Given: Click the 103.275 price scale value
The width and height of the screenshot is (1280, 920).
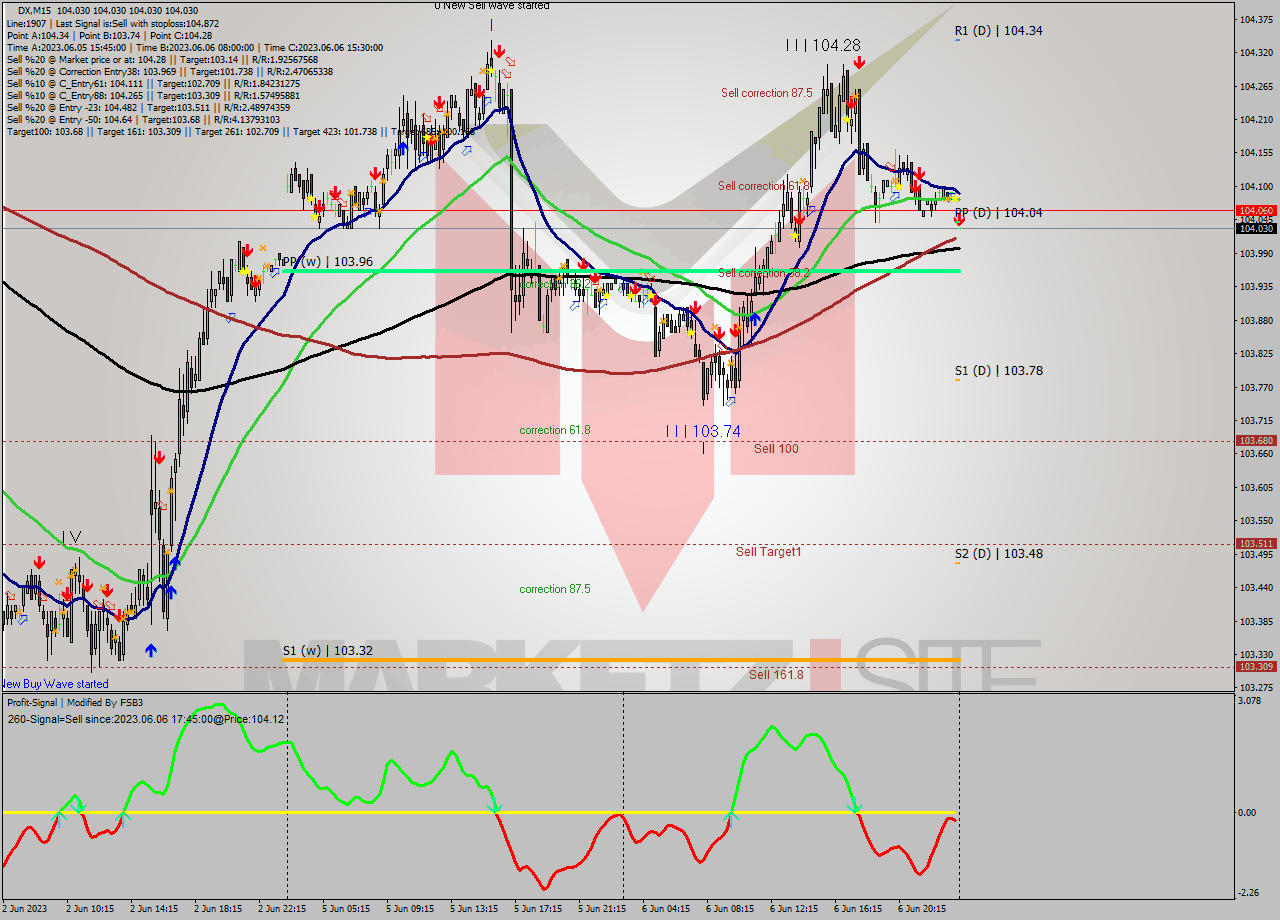Looking at the screenshot, I should pos(1256,688).
